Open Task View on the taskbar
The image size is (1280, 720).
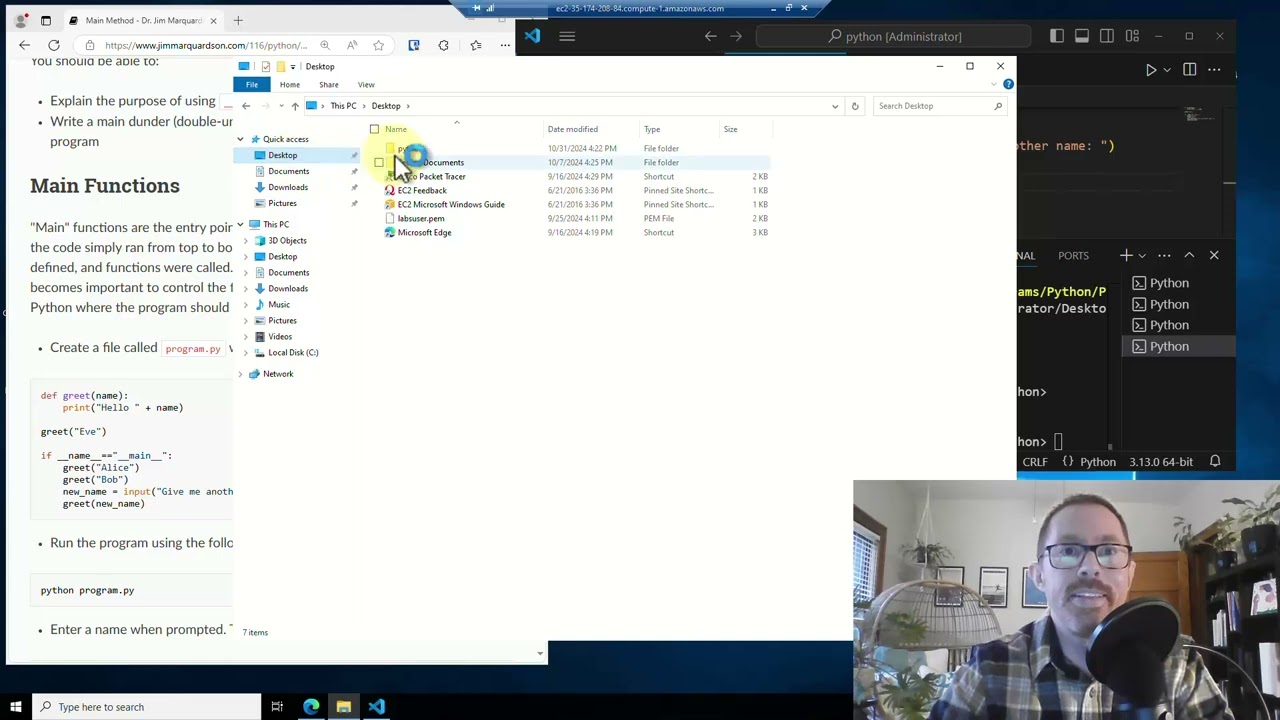pyautogui.click(x=277, y=707)
